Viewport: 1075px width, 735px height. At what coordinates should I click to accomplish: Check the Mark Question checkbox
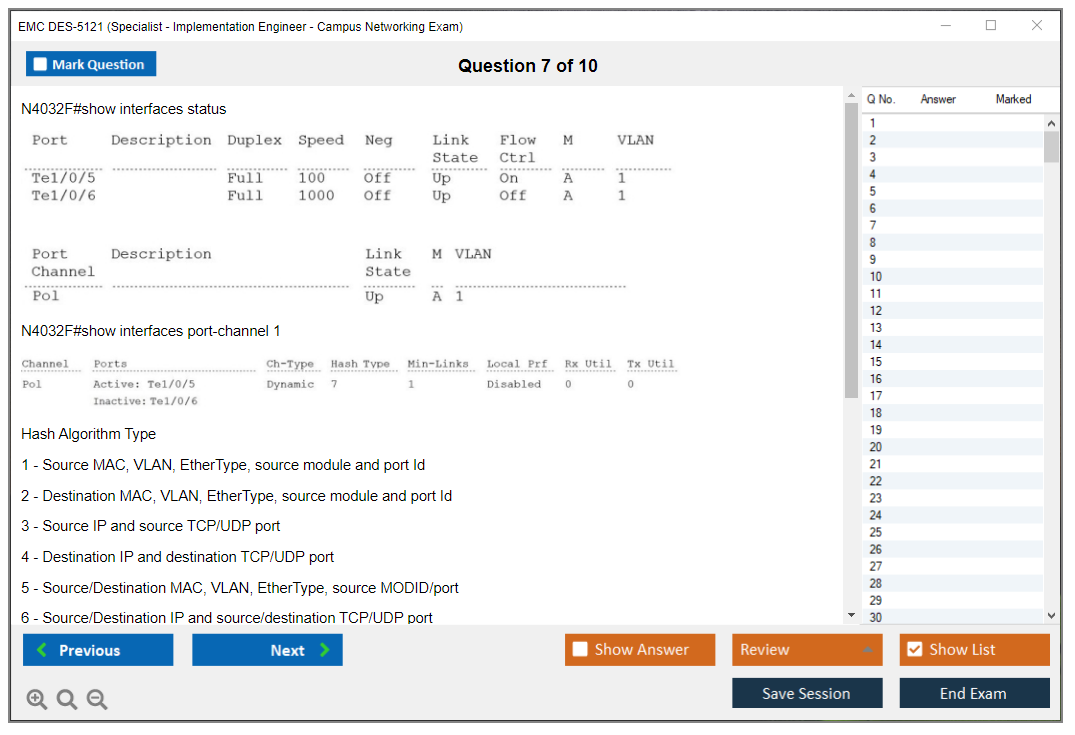tap(41, 65)
